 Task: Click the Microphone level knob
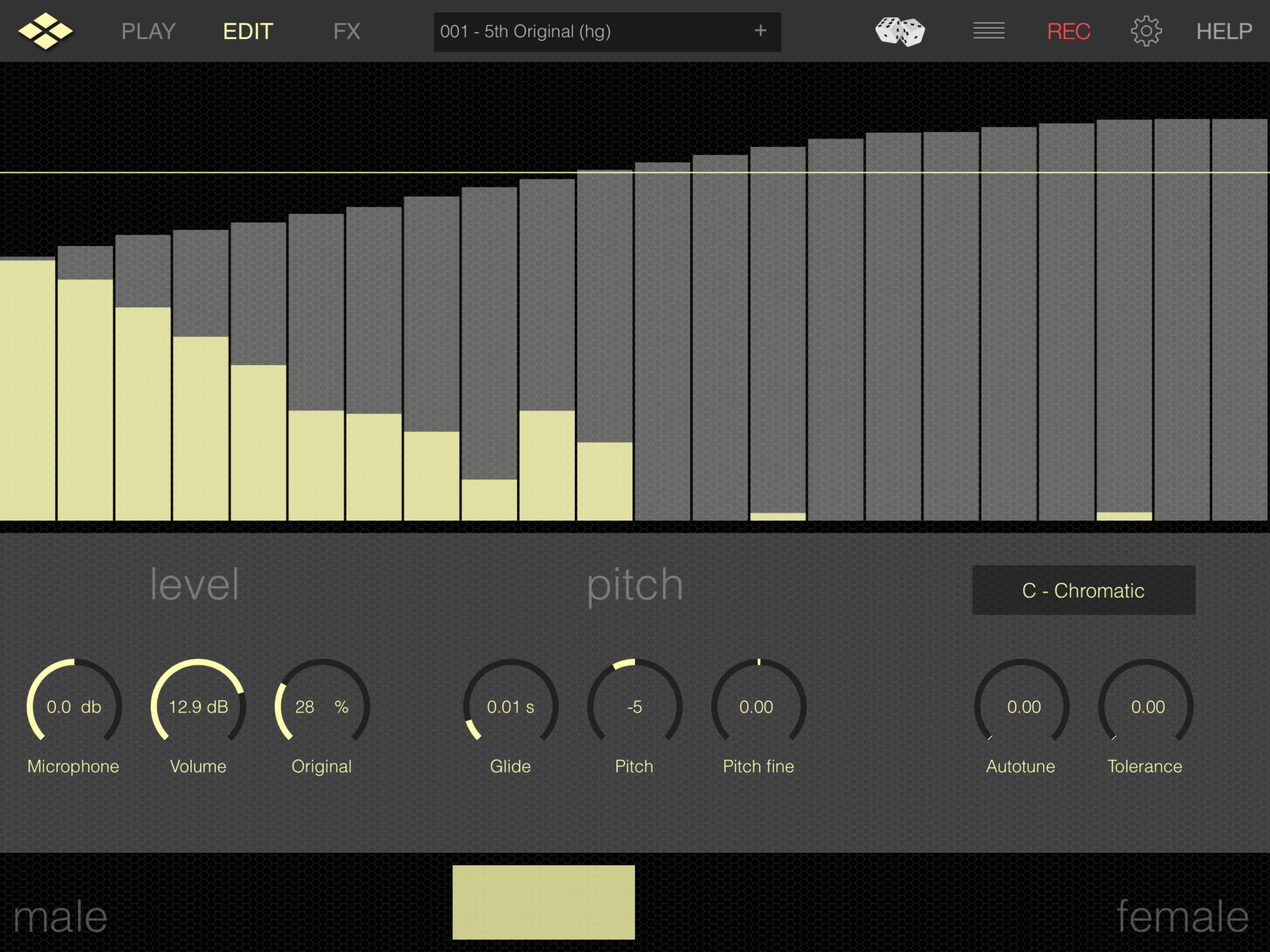[x=74, y=706]
